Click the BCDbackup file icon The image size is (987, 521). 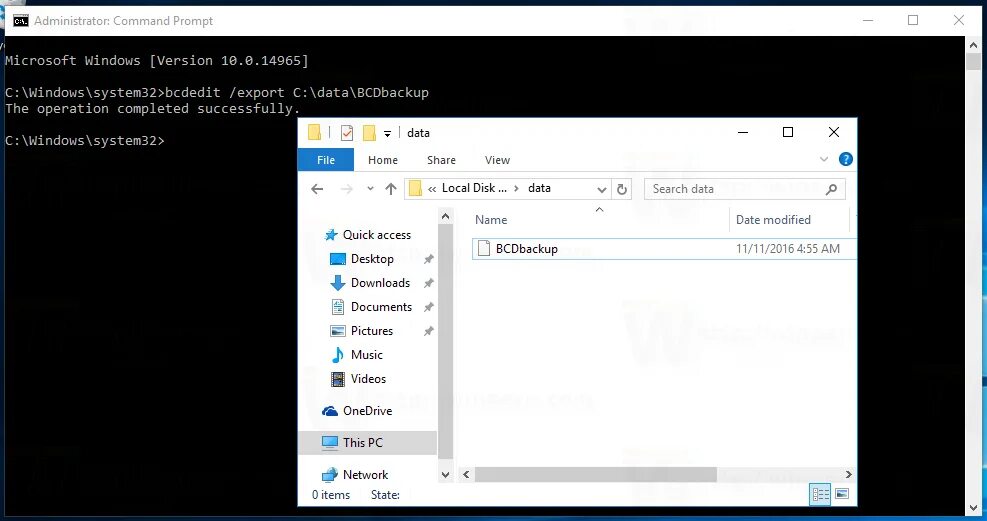(x=483, y=248)
